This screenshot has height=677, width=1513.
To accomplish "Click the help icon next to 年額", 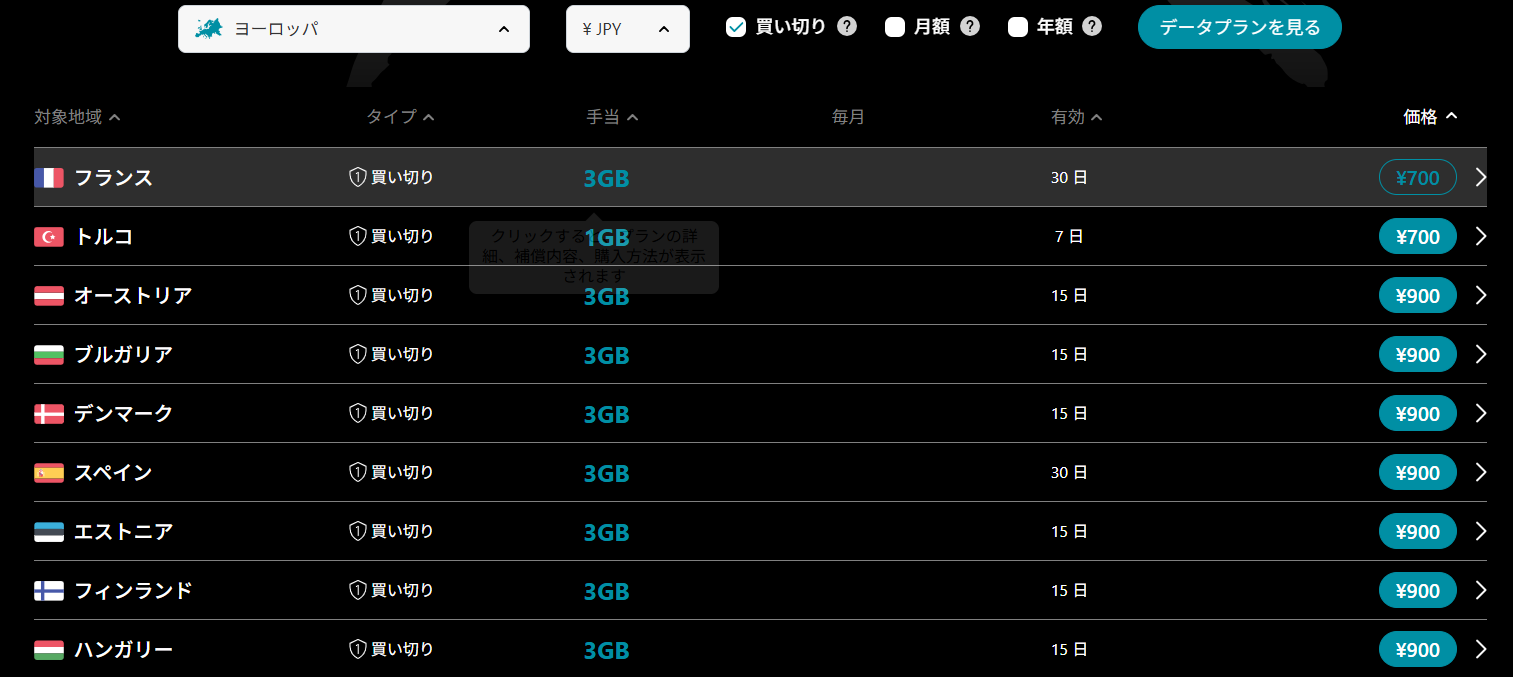I will tap(1092, 27).
